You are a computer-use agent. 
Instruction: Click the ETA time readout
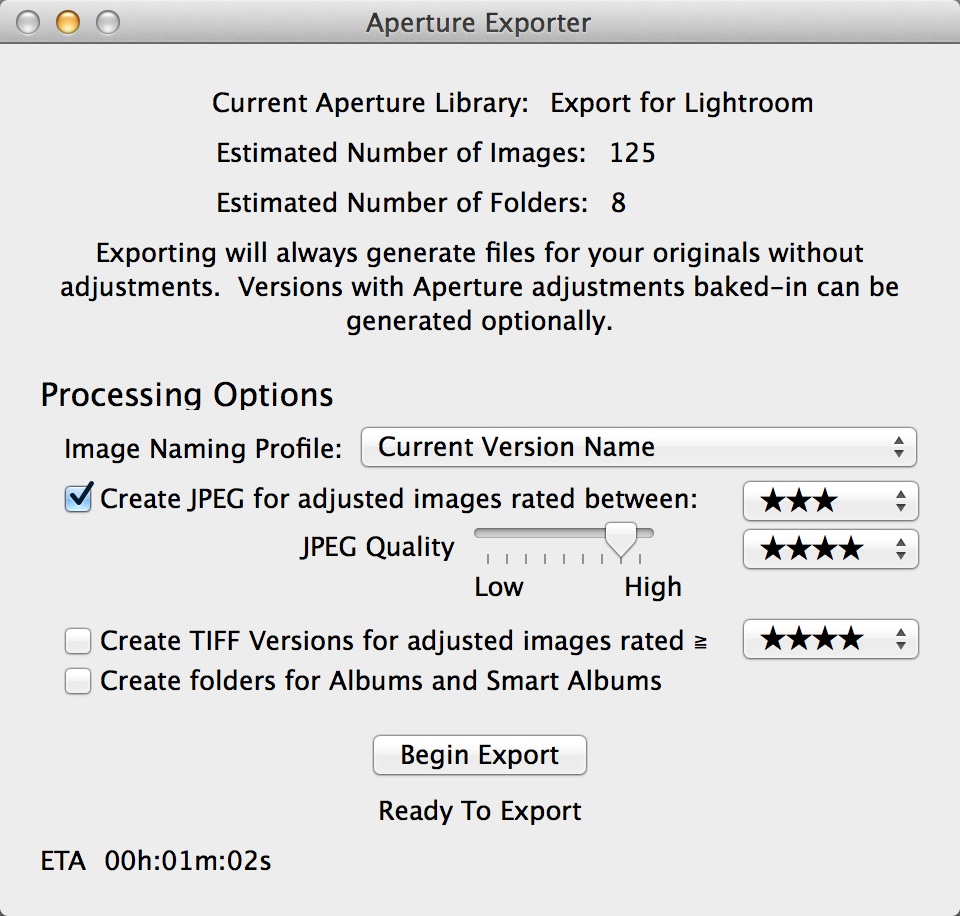click(x=187, y=860)
